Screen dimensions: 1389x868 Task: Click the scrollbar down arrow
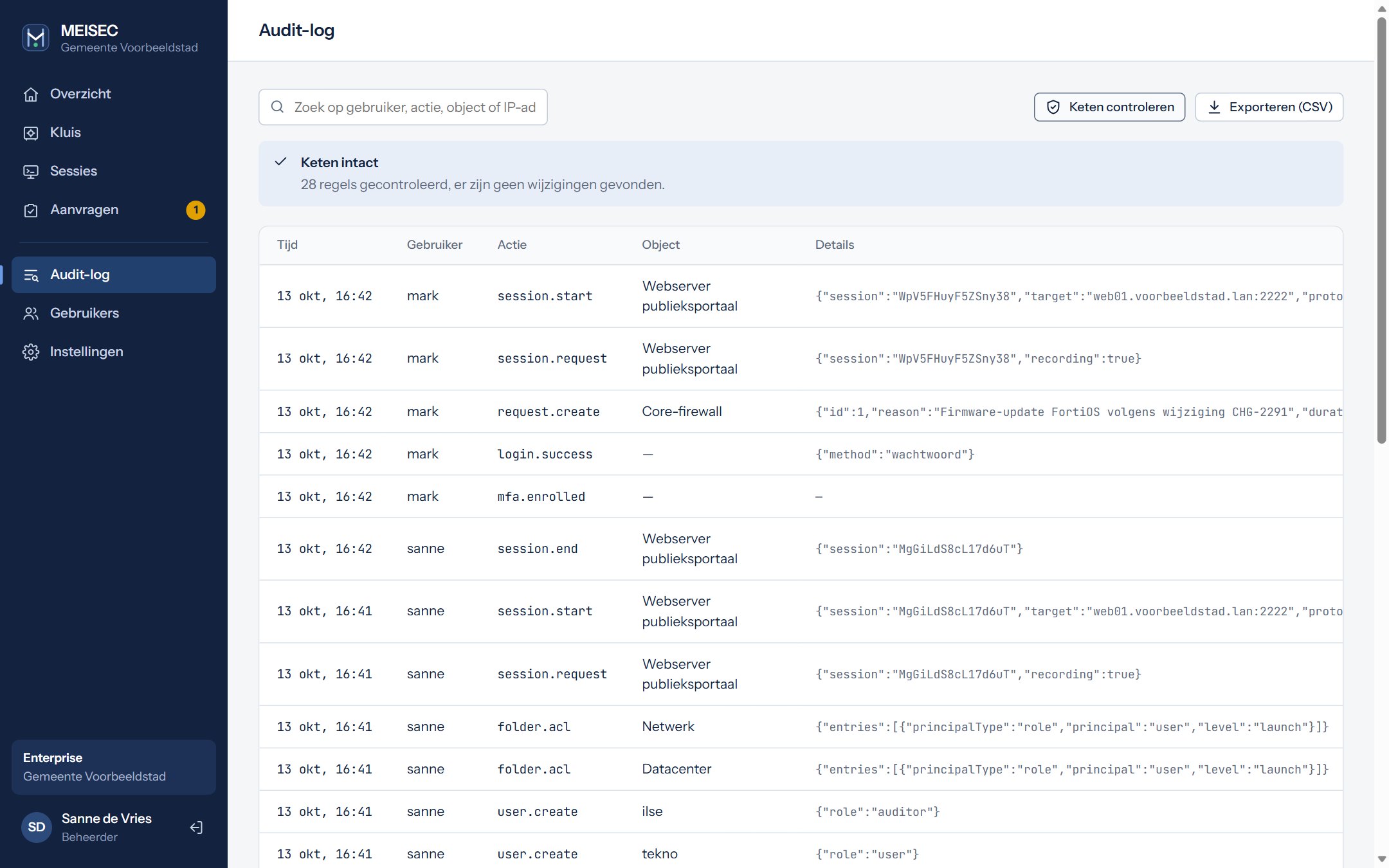(1381, 859)
